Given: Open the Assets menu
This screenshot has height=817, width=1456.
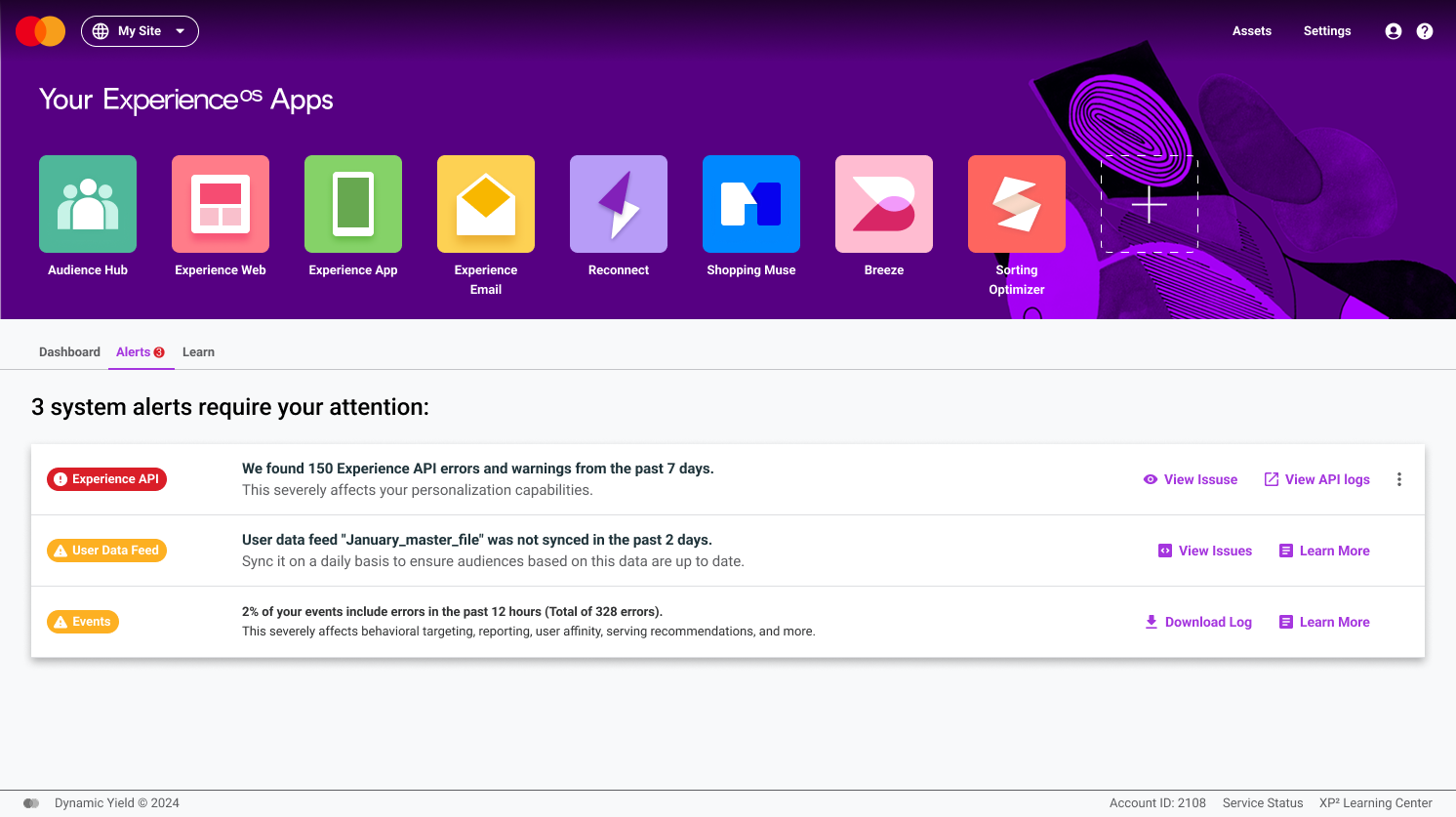Looking at the screenshot, I should click(1251, 31).
